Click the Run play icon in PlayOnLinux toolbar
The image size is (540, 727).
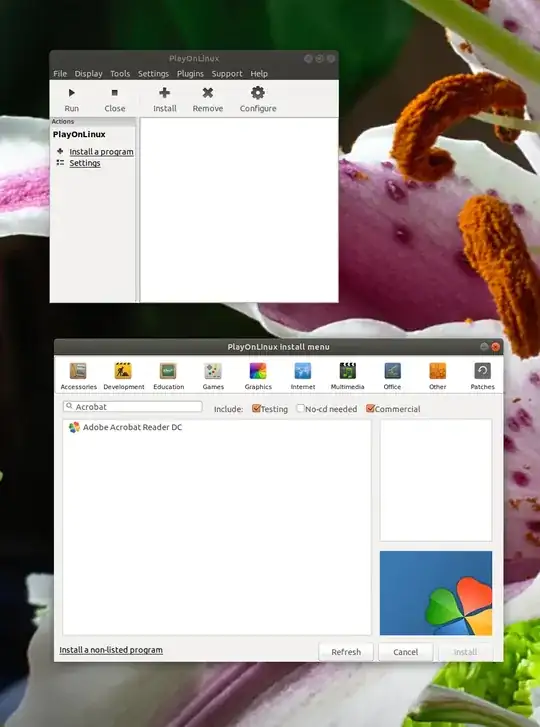(71, 93)
